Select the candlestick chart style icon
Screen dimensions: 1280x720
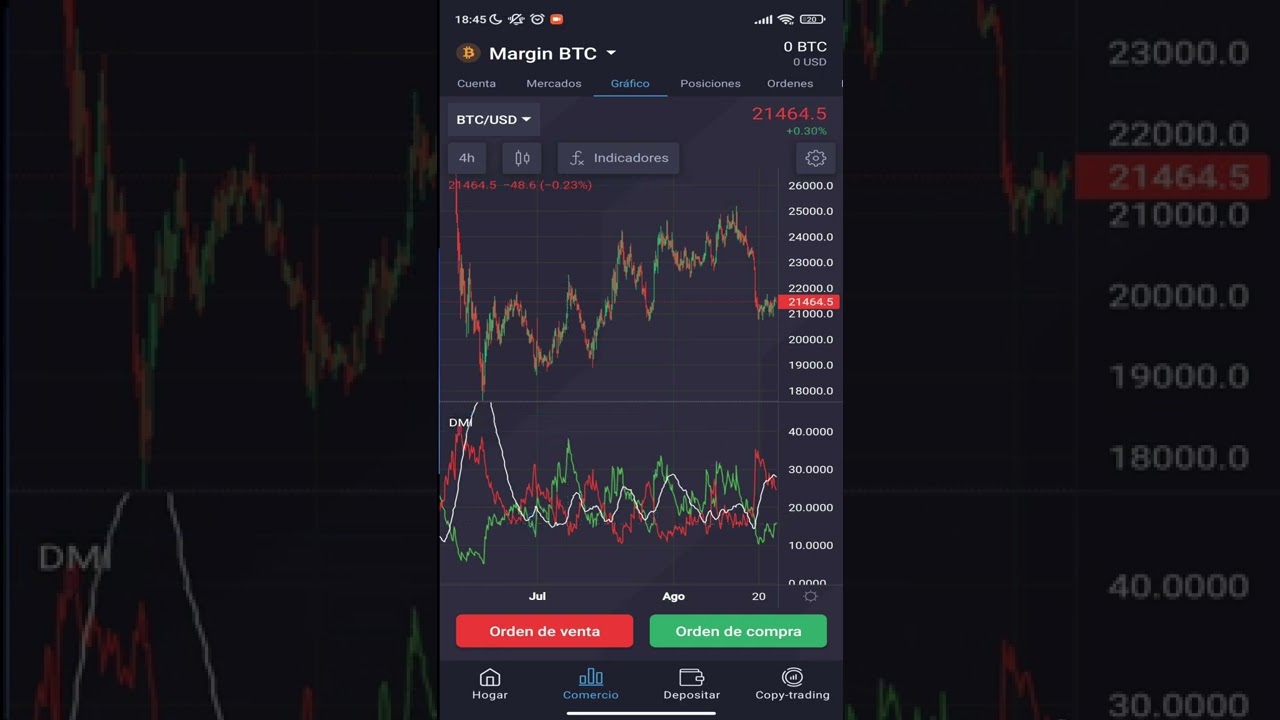[521, 157]
